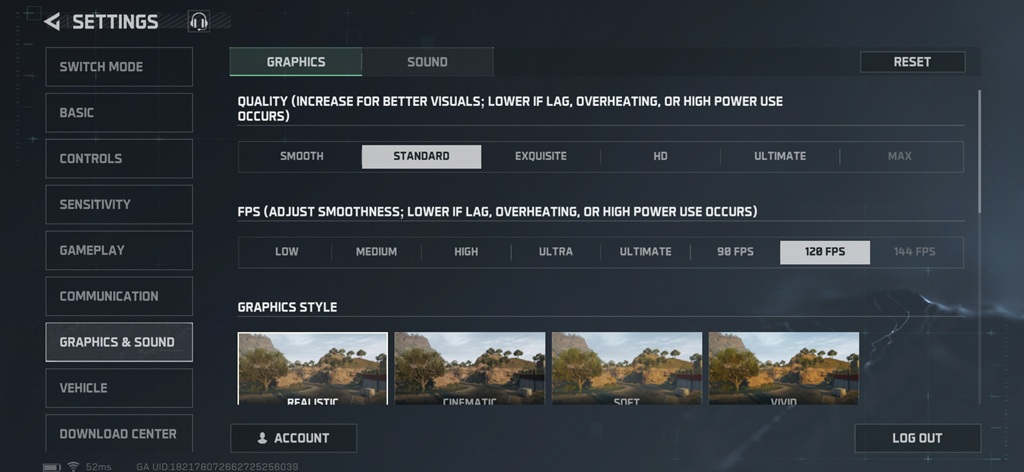1024x472 pixels.
Task: Select the Graphics tab
Action: [x=296, y=62]
